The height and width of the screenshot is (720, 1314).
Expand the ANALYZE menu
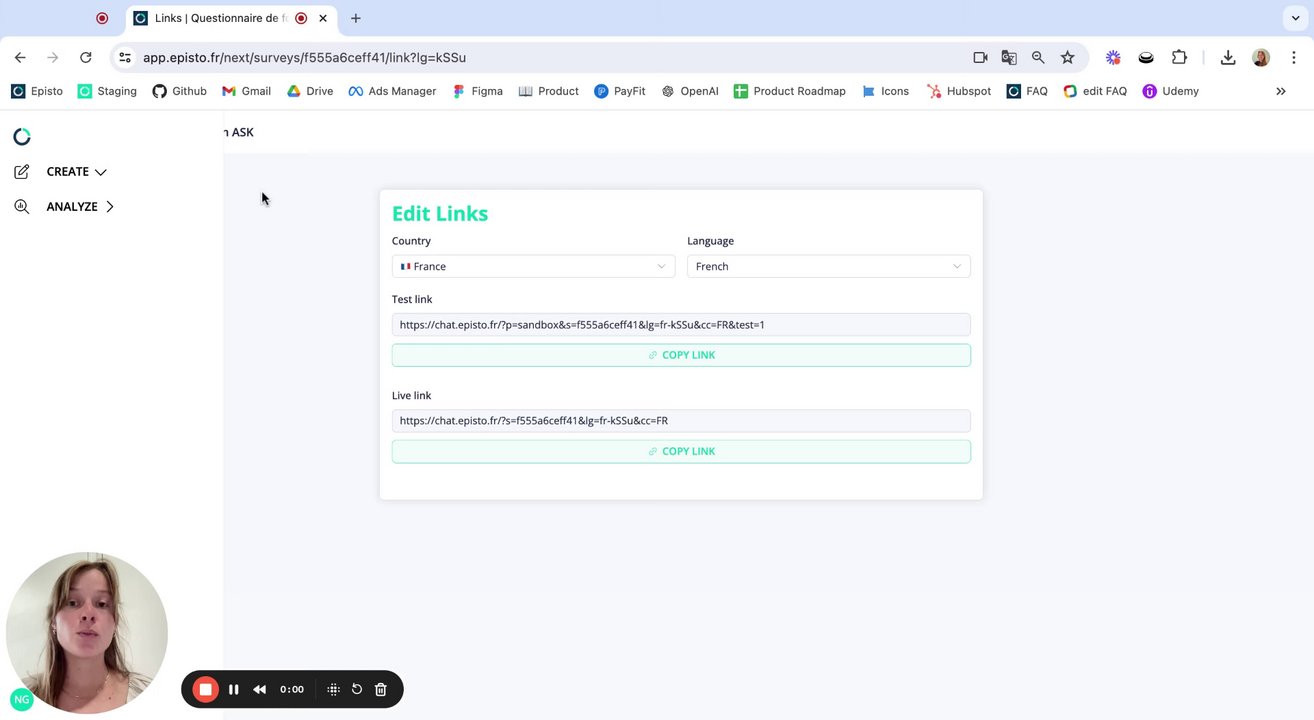79,206
